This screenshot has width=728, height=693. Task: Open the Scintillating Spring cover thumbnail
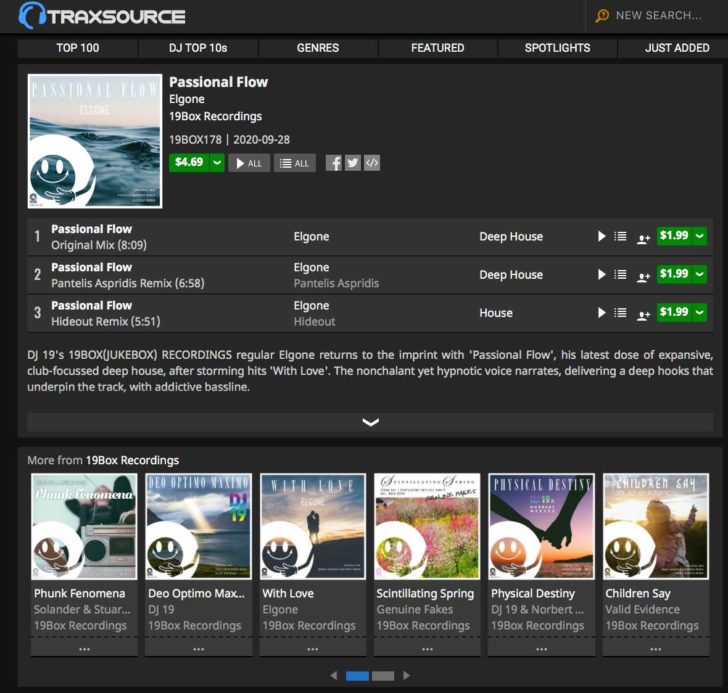click(x=427, y=526)
